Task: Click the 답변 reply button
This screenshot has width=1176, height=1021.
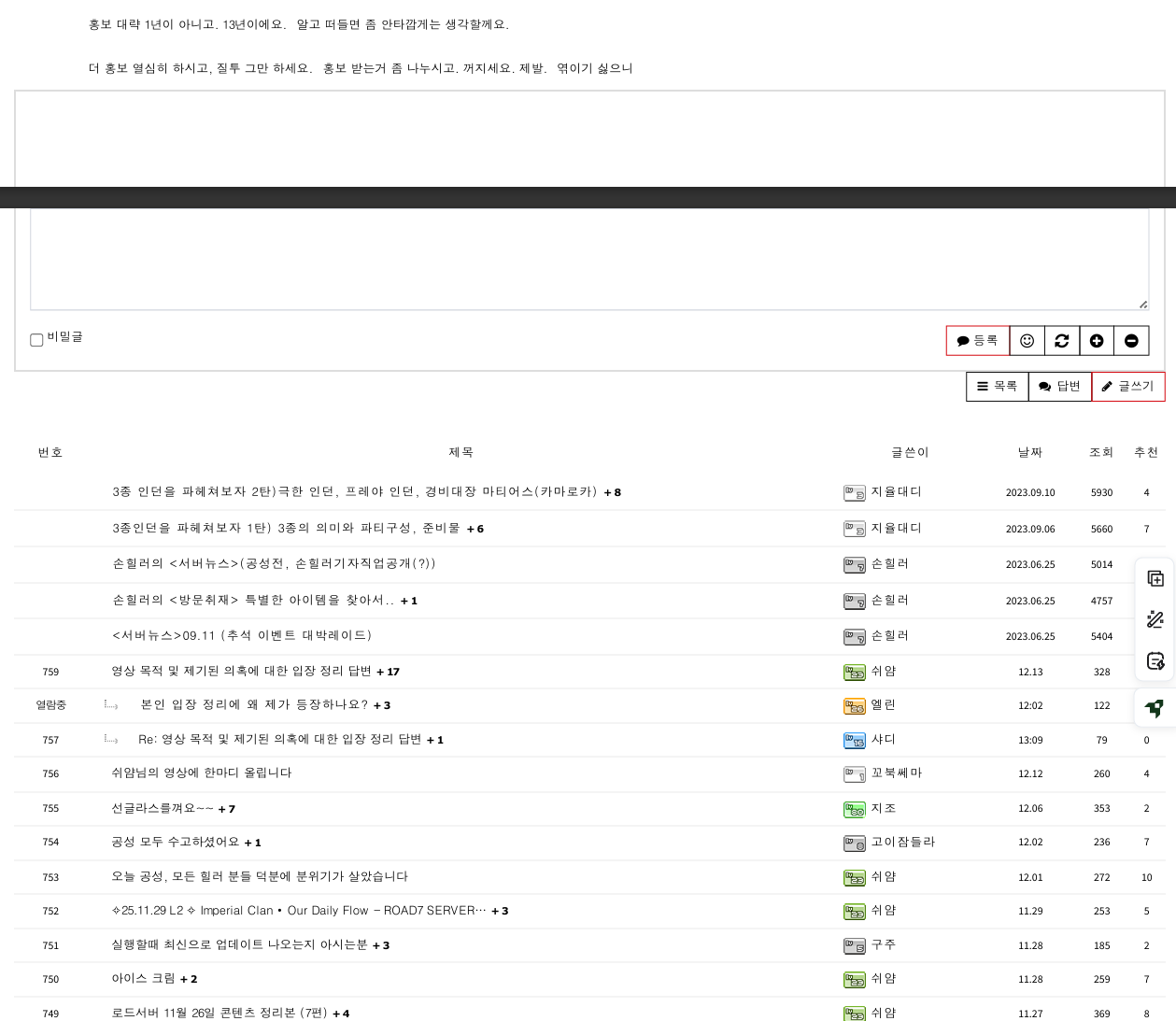Action: click(x=1059, y=387)
